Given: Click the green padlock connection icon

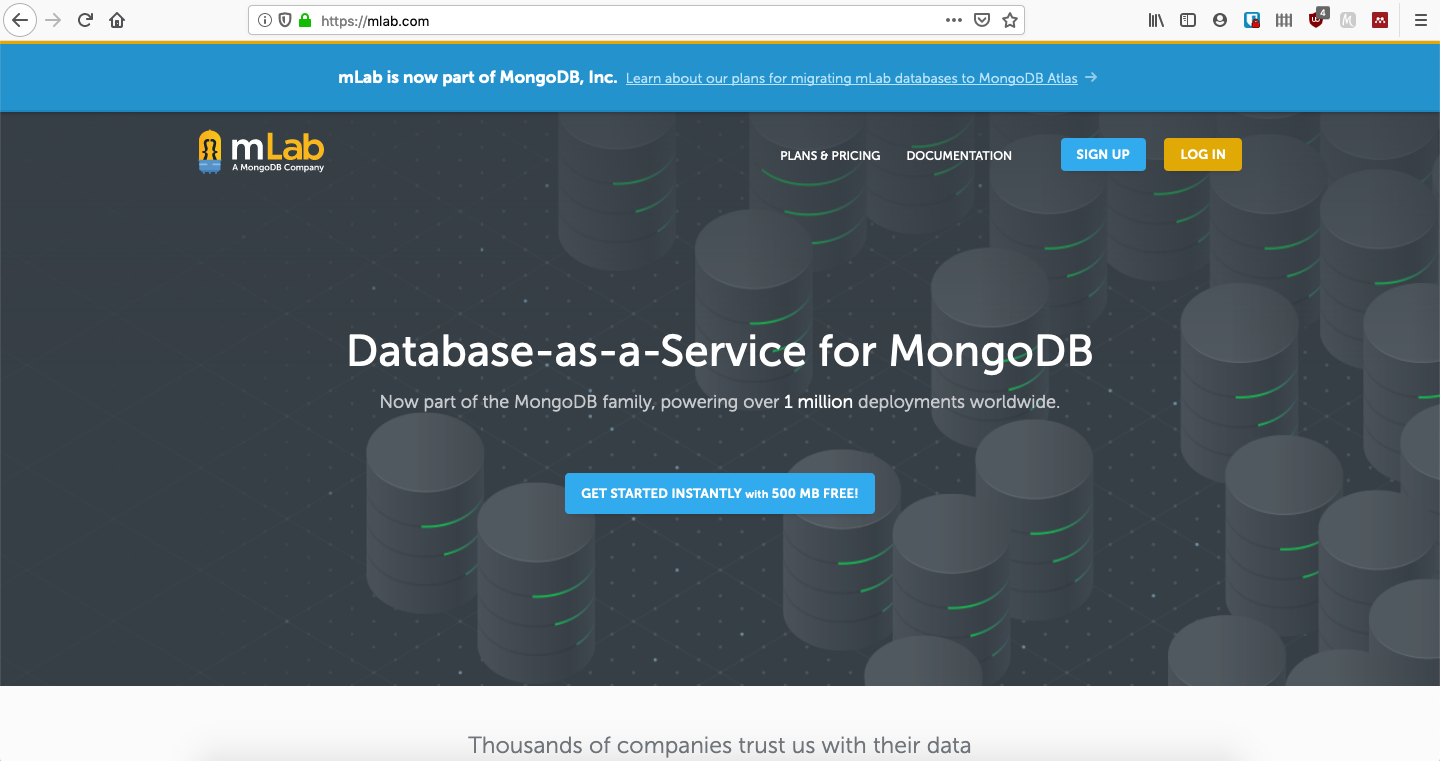Looking at the screenshot, I should coord(305,20).
